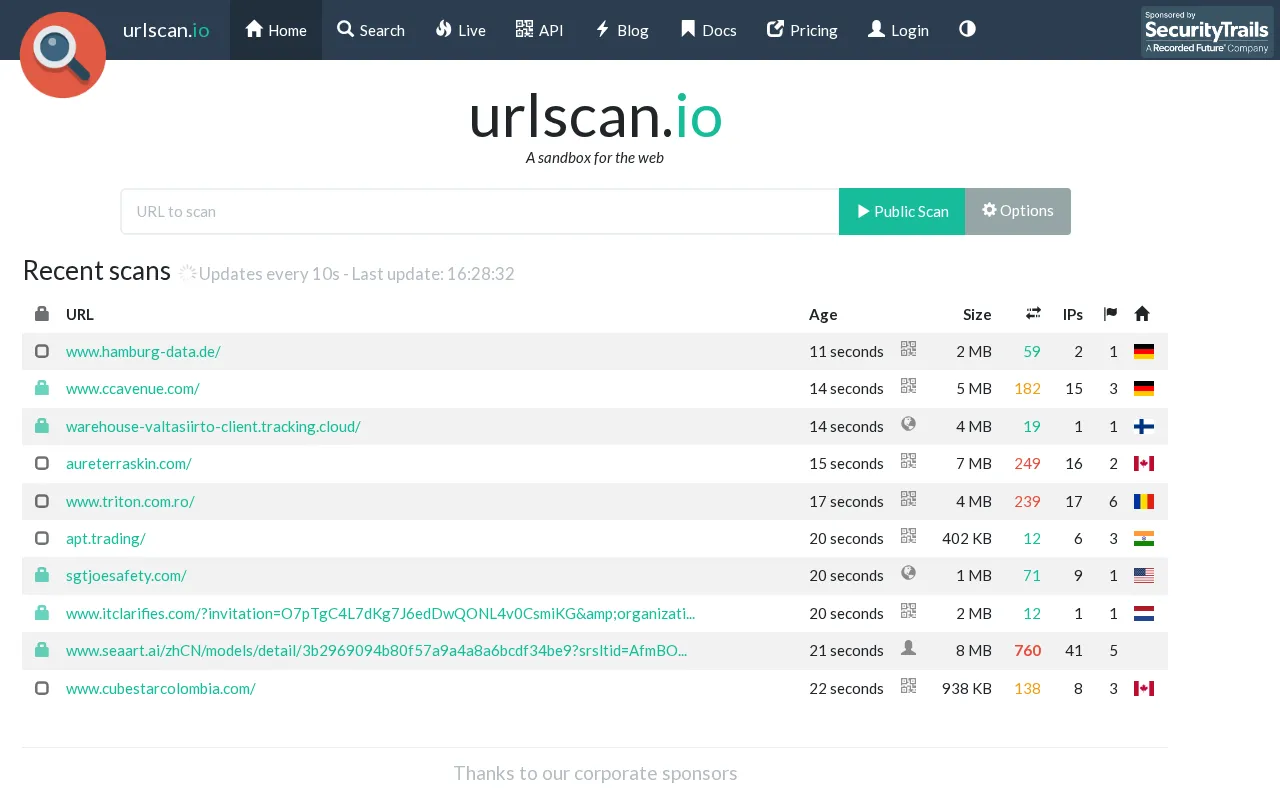
Task: Open apt.trading scan result
Action: (106, 538)
